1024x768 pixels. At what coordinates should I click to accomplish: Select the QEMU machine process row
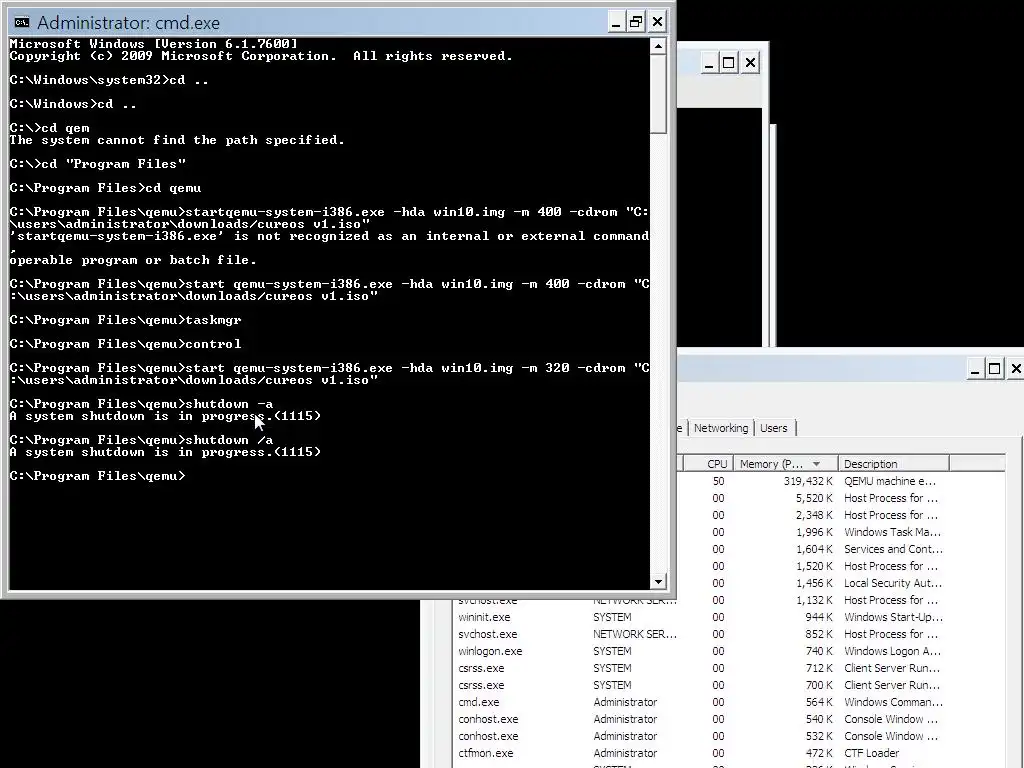(x=842, y=481)
